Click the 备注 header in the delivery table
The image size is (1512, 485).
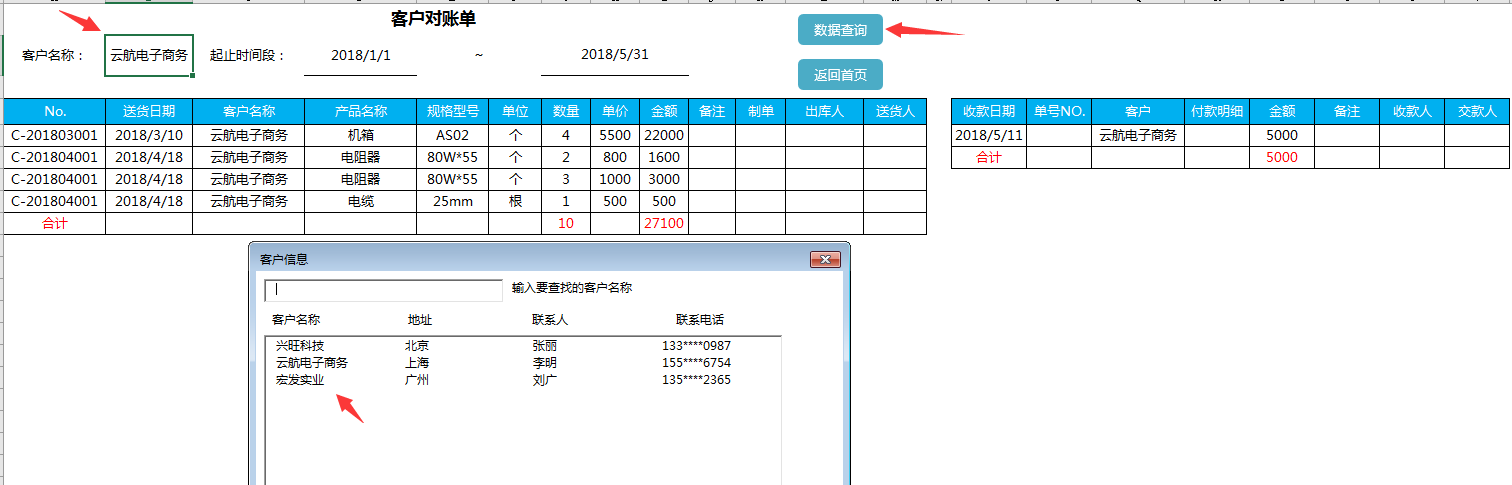[712, 111]
